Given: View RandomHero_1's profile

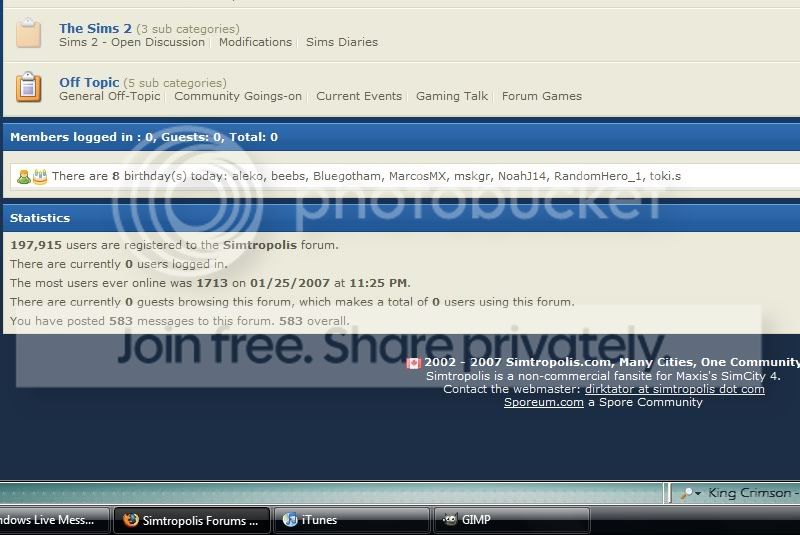Looking at the screenshot, I should click(x=597, y=176).
